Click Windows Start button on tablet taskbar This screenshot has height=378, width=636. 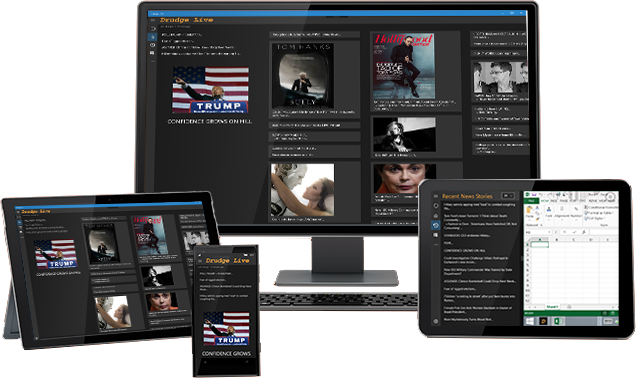pos(530,321)
